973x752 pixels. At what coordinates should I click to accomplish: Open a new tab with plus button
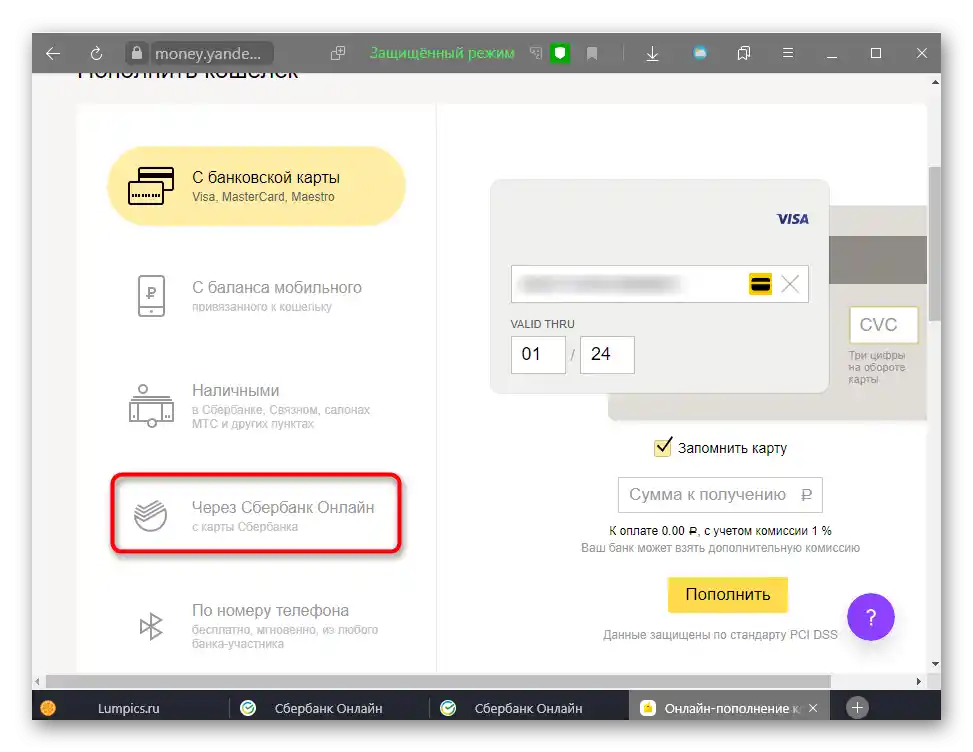click(857, 708)
